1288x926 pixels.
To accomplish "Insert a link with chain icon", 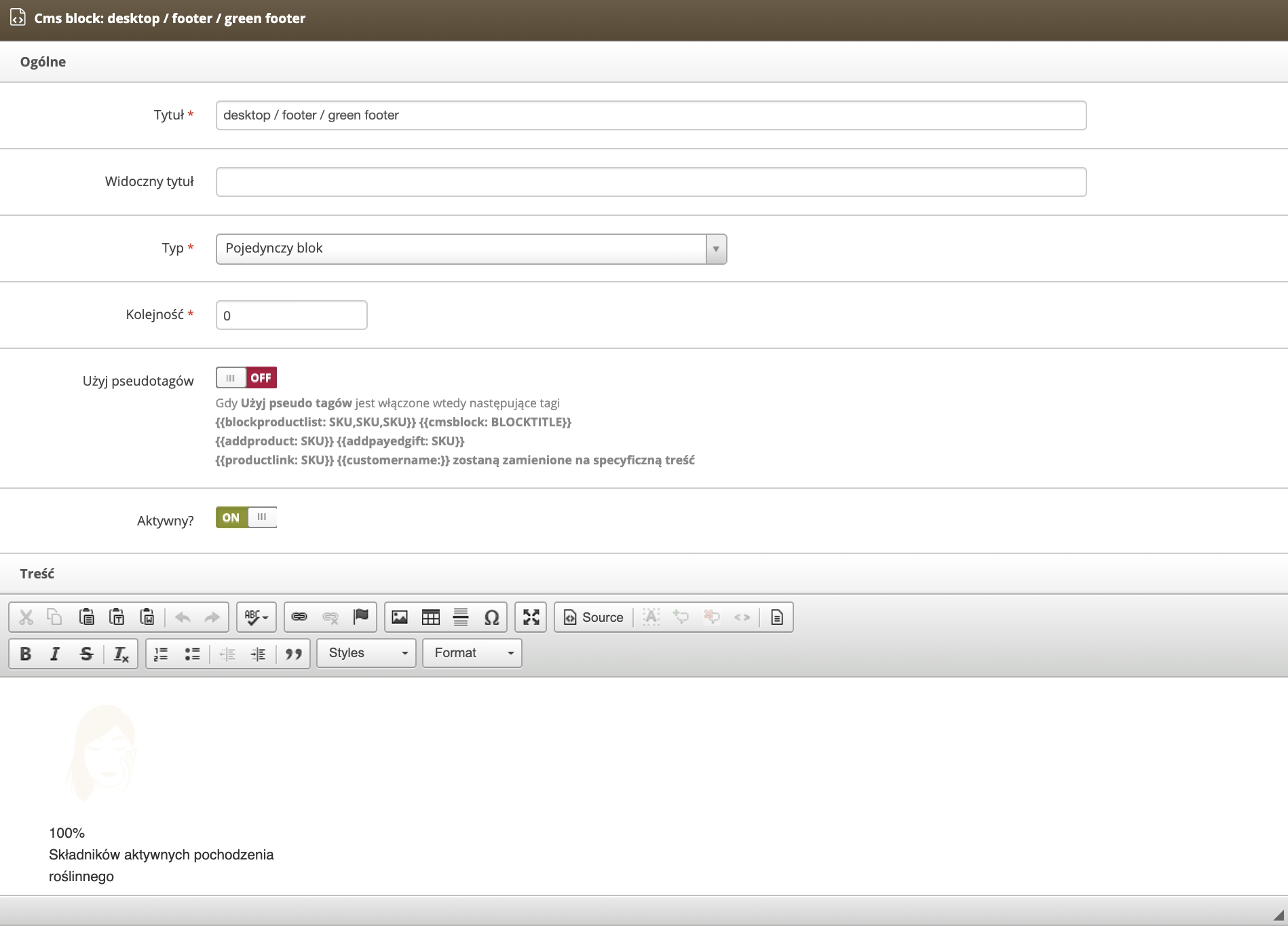I will coord(299,617).
